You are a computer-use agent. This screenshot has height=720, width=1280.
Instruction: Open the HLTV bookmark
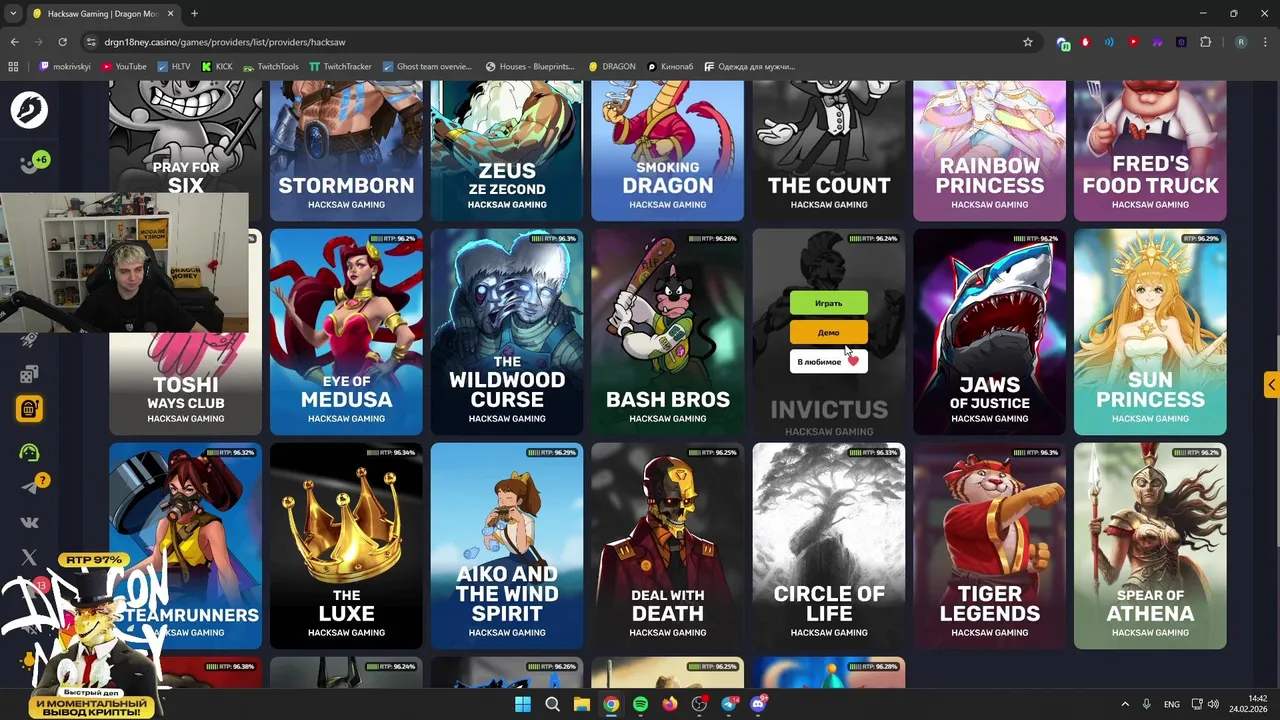pos(173,66)
